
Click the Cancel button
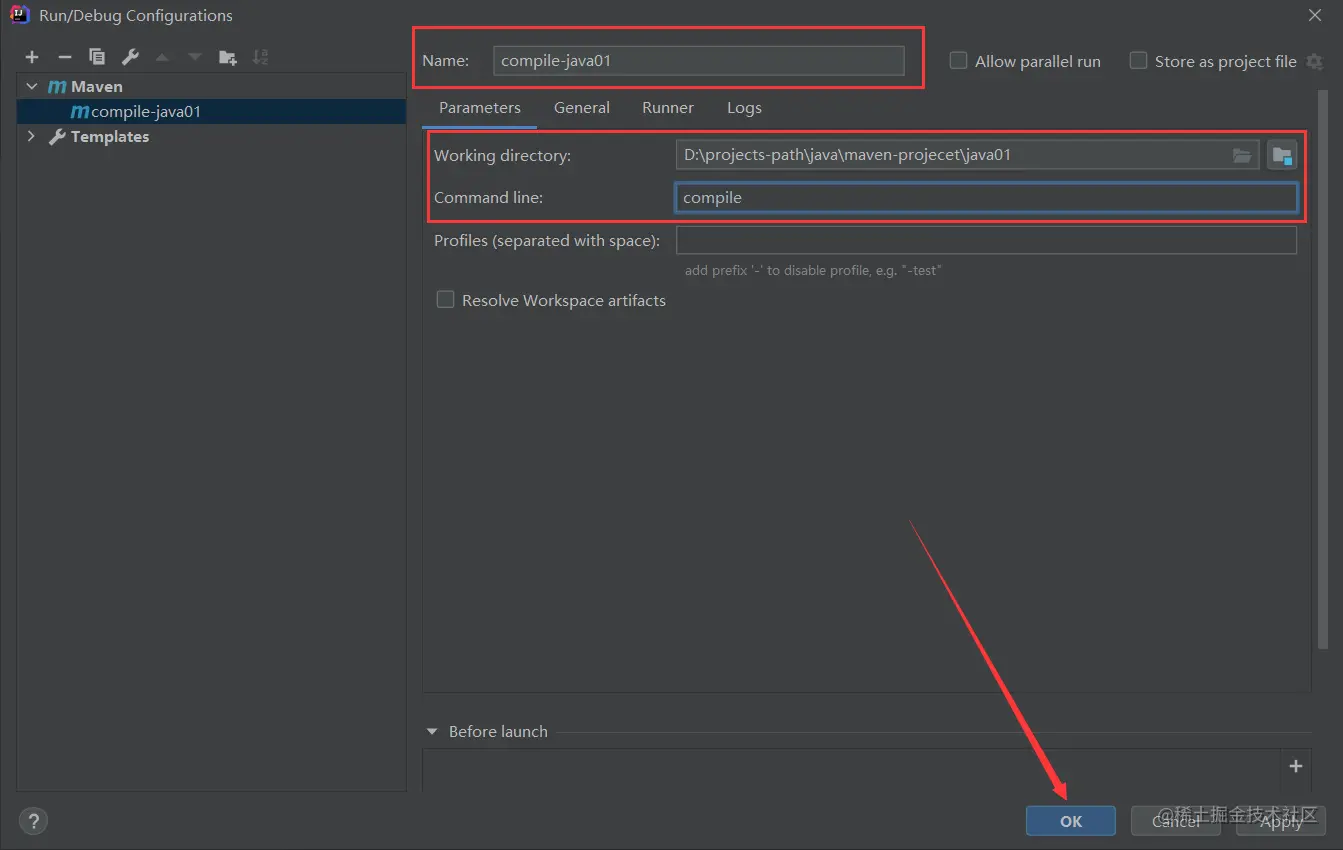point(1176,821)
